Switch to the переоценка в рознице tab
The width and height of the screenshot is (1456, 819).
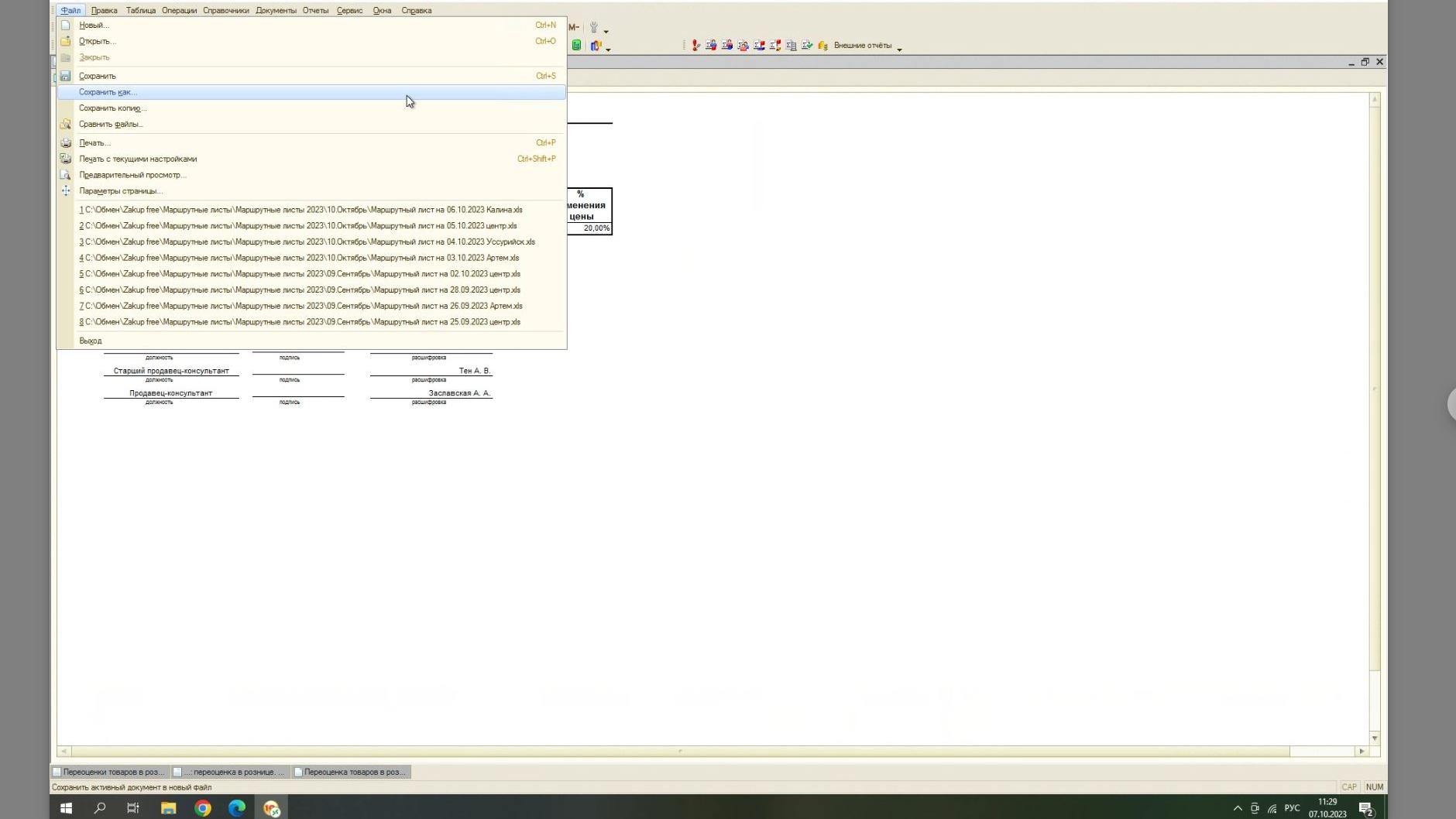[x=230, y=772]
